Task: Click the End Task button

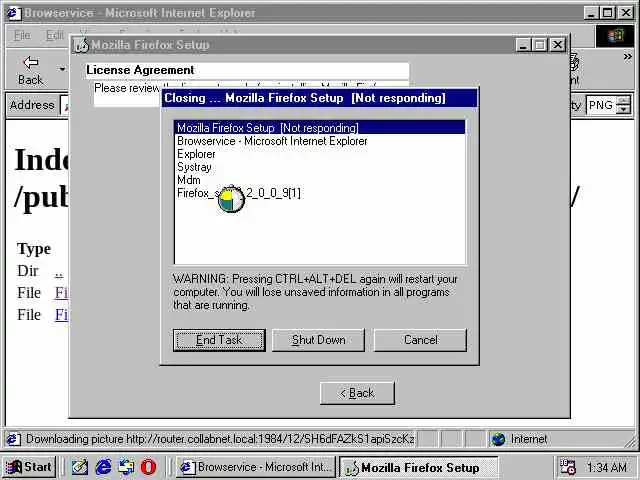Action: [219, 340]
